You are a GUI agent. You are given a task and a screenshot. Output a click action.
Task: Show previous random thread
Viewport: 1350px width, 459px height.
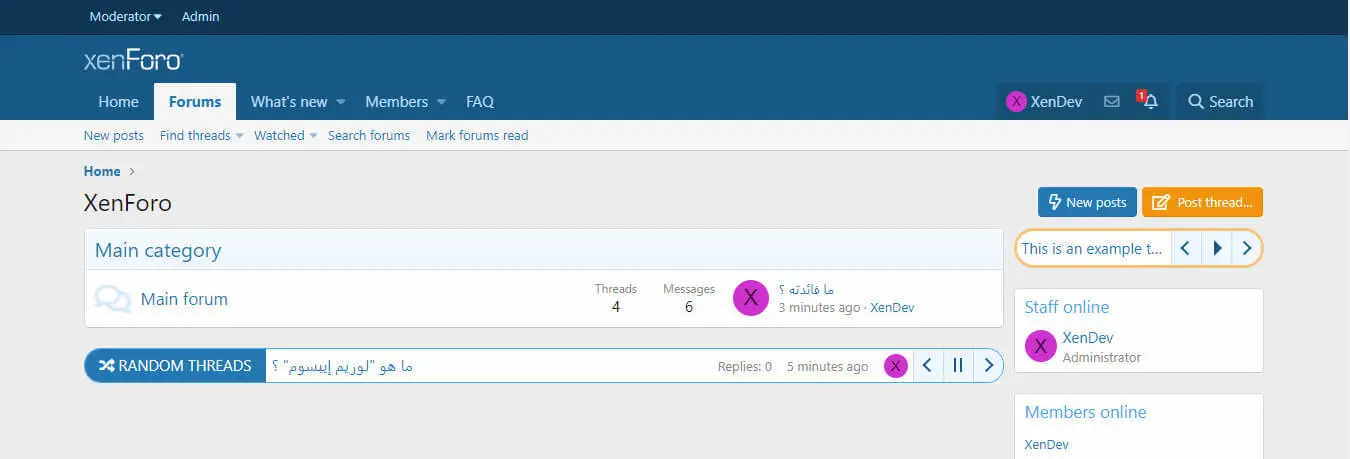927,366
